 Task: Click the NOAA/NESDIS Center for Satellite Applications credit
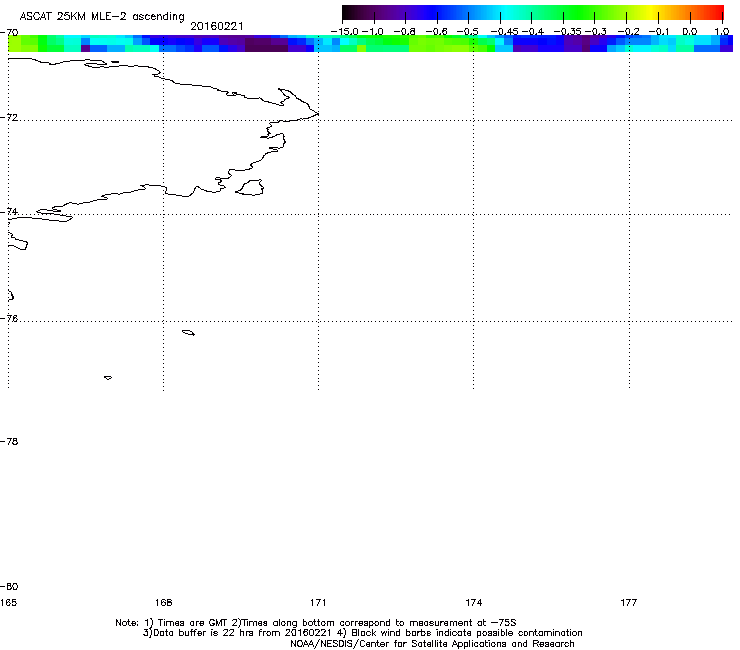click(x=432, y=644)
